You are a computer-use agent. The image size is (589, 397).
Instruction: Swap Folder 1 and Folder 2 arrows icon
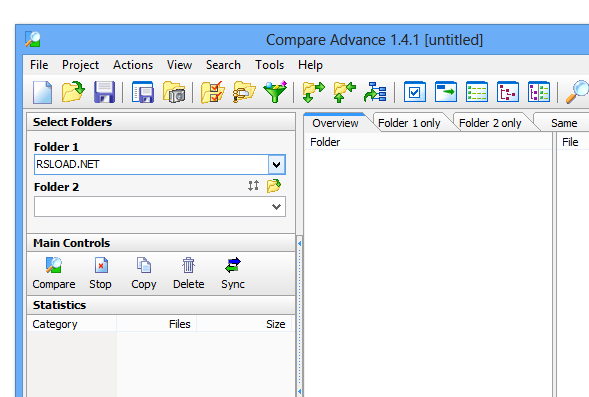click(254, 186)
